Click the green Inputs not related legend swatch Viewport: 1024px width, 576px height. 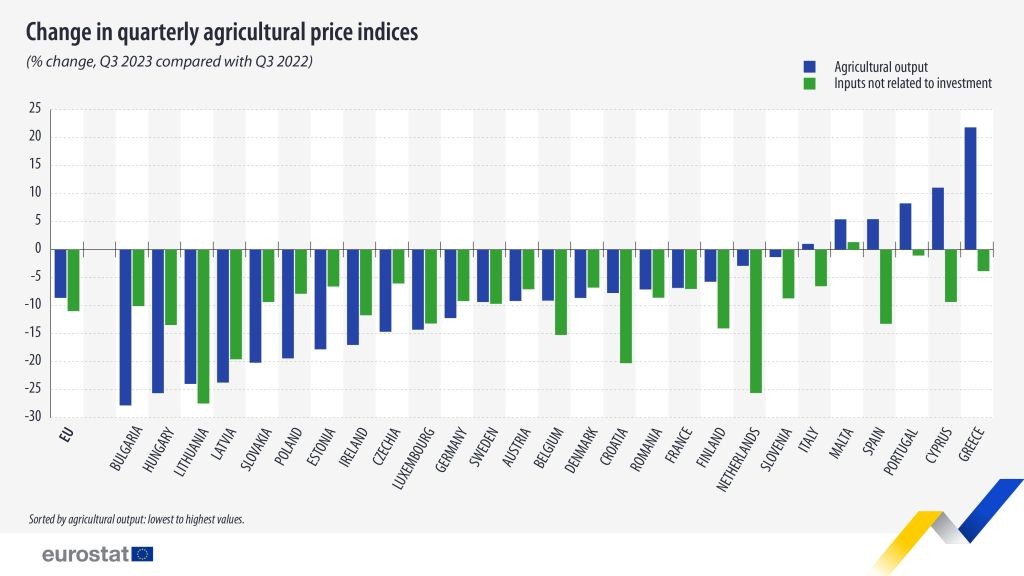coord(809,84)
